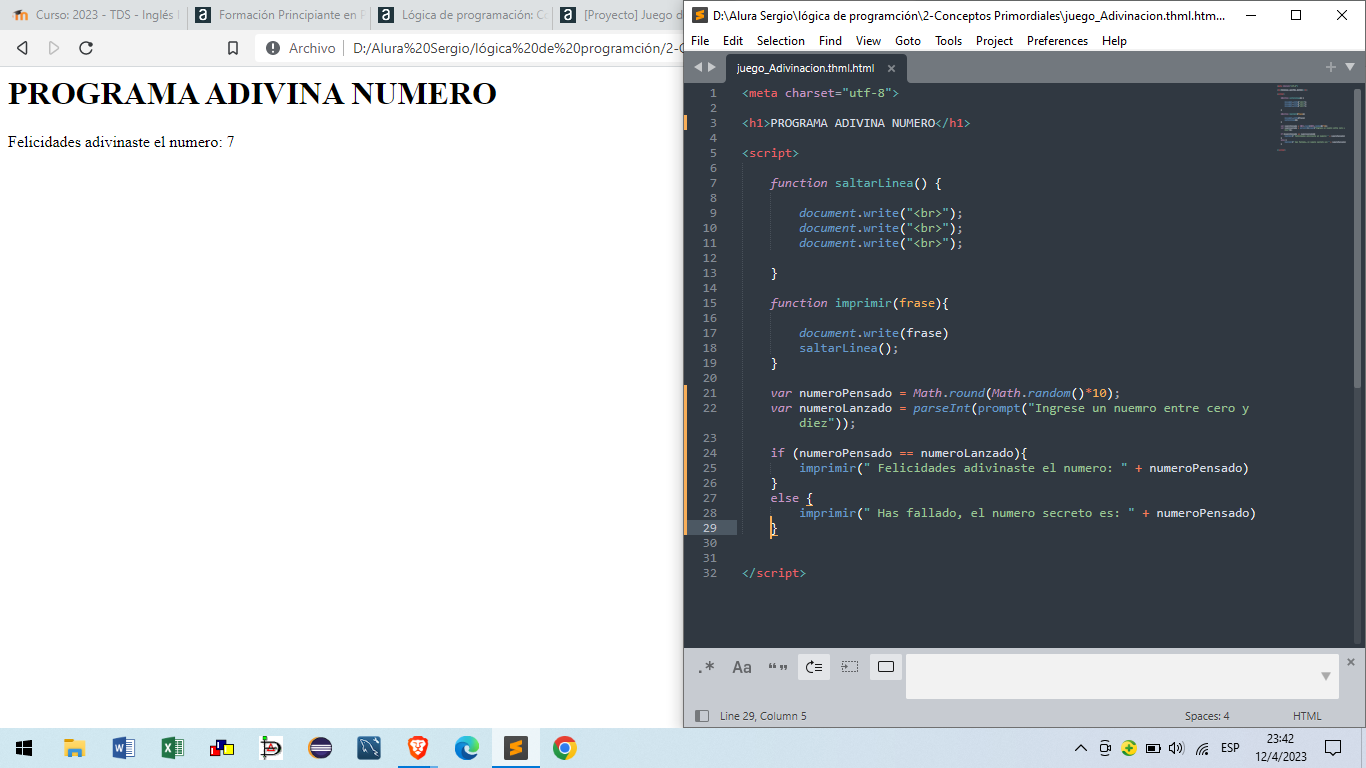Click the editor vertical scrollbar

pyautogui.click(x=1357, y=238)
